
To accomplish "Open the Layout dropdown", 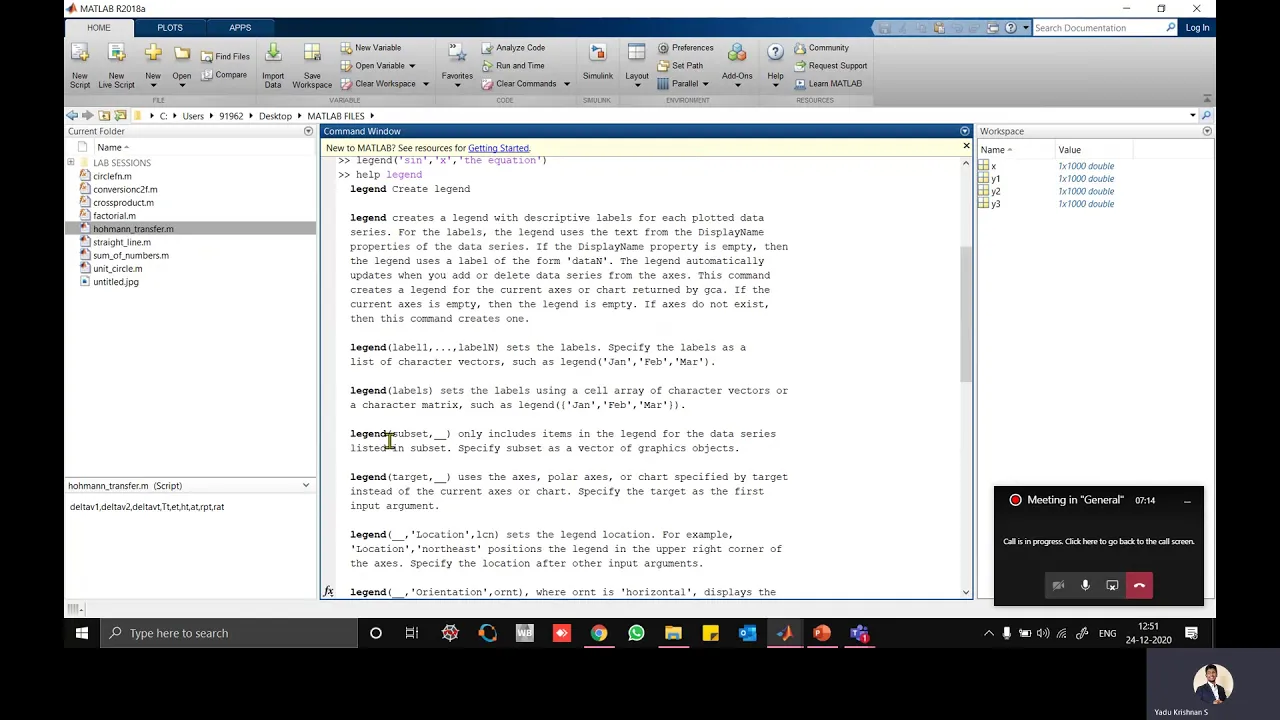I will [x=637, y=85].
